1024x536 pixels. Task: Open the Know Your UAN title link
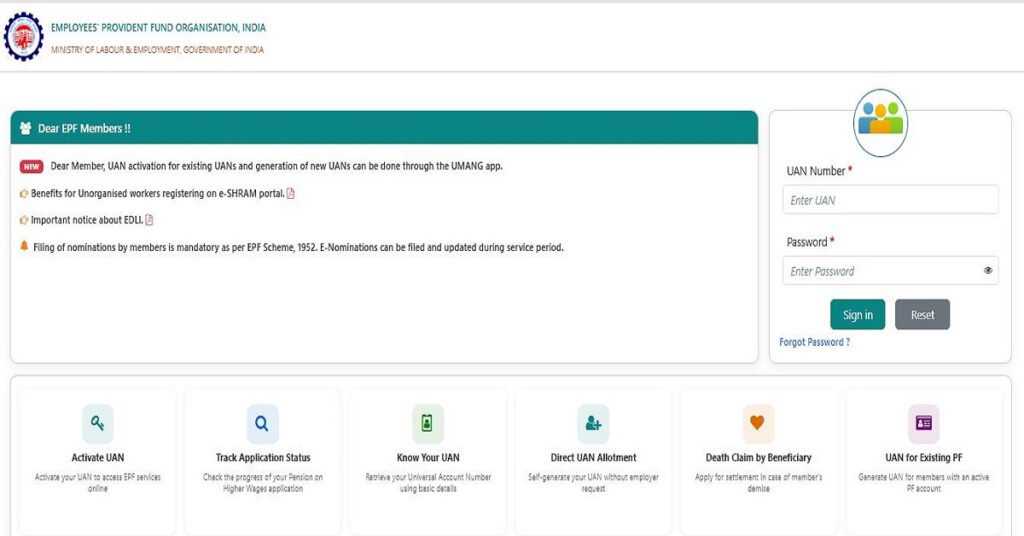pos(428,458)
